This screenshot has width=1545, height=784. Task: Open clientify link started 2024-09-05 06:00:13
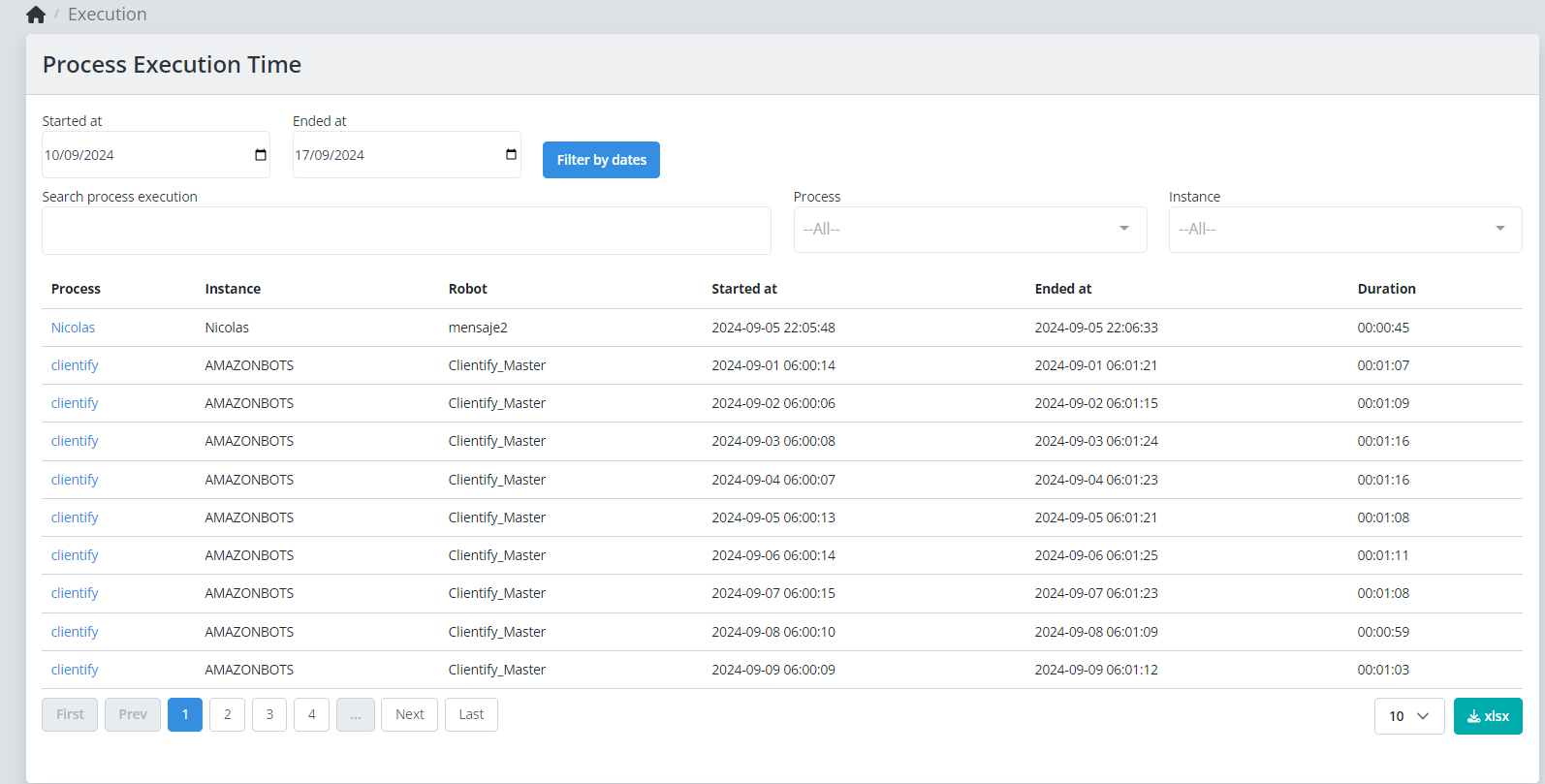tap(75, 517)
